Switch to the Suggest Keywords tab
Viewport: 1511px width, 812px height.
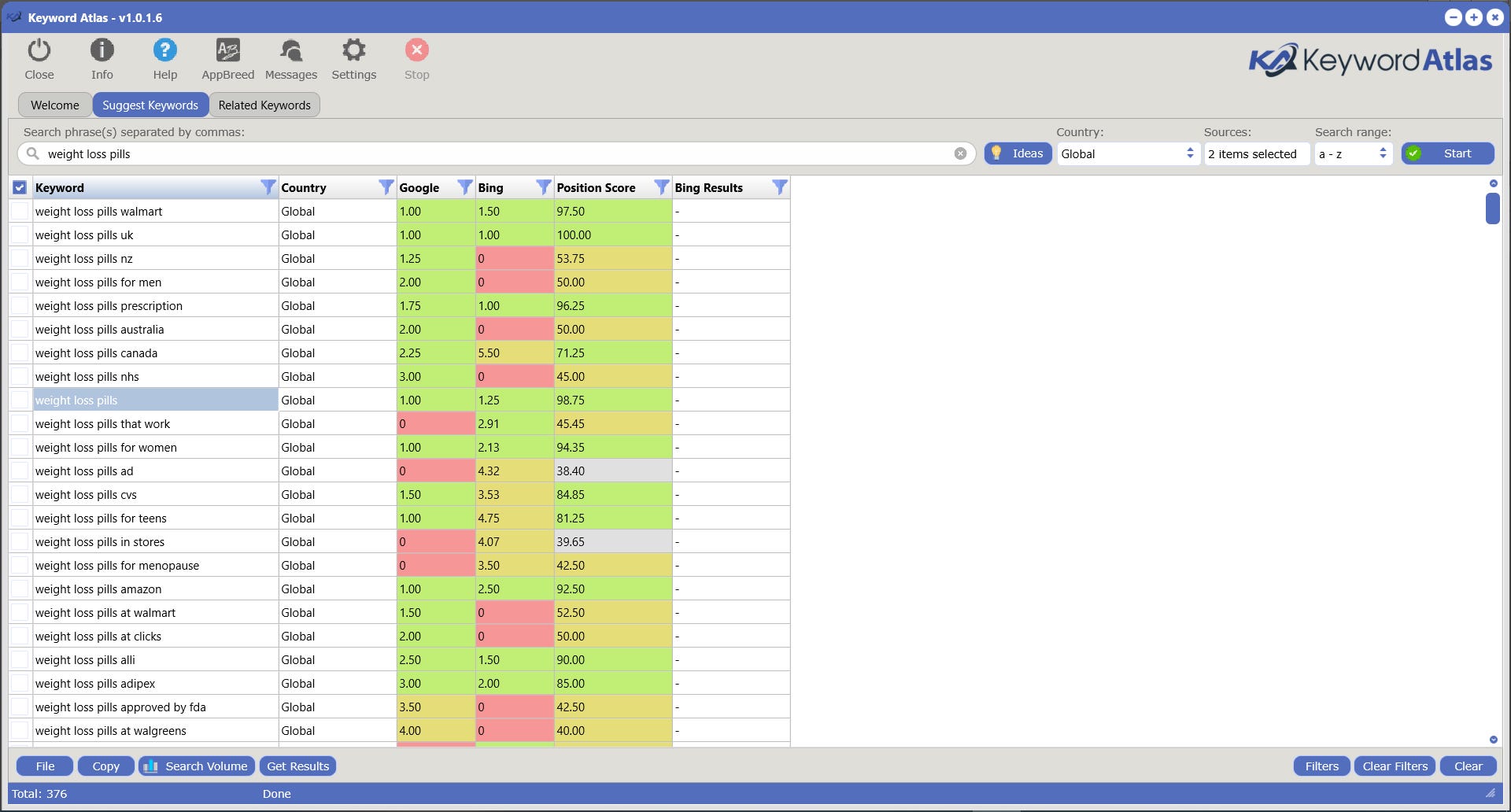(150, 105)
